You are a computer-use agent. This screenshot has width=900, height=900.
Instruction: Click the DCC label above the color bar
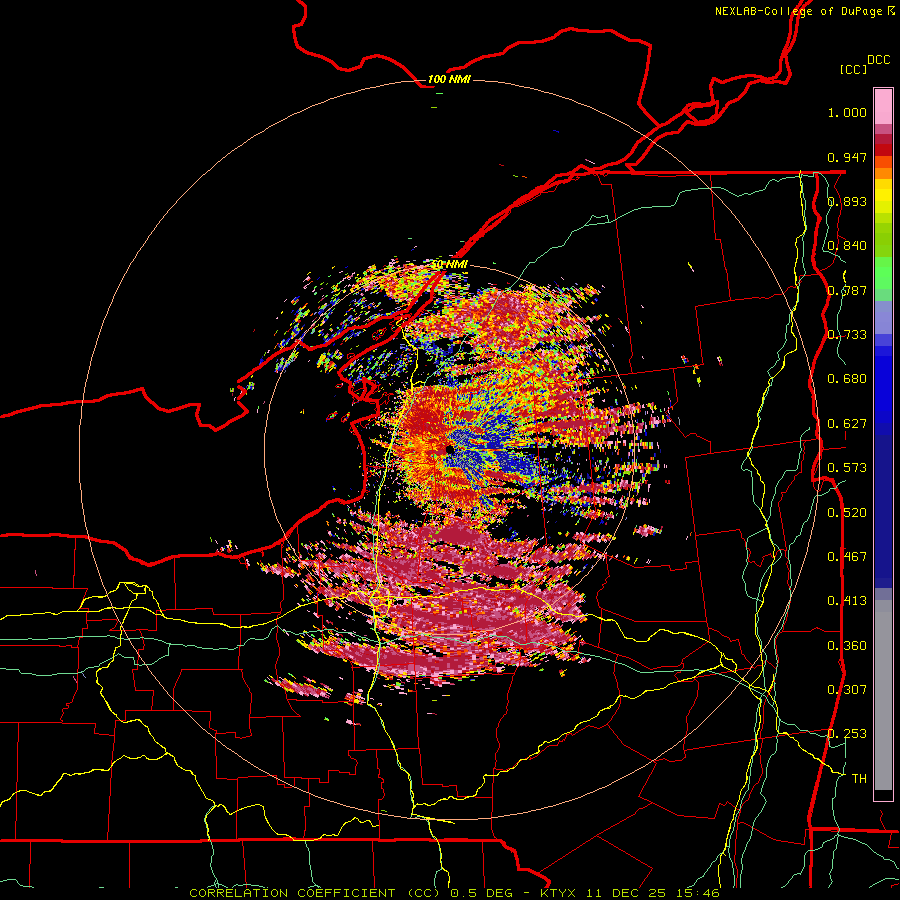878,60
